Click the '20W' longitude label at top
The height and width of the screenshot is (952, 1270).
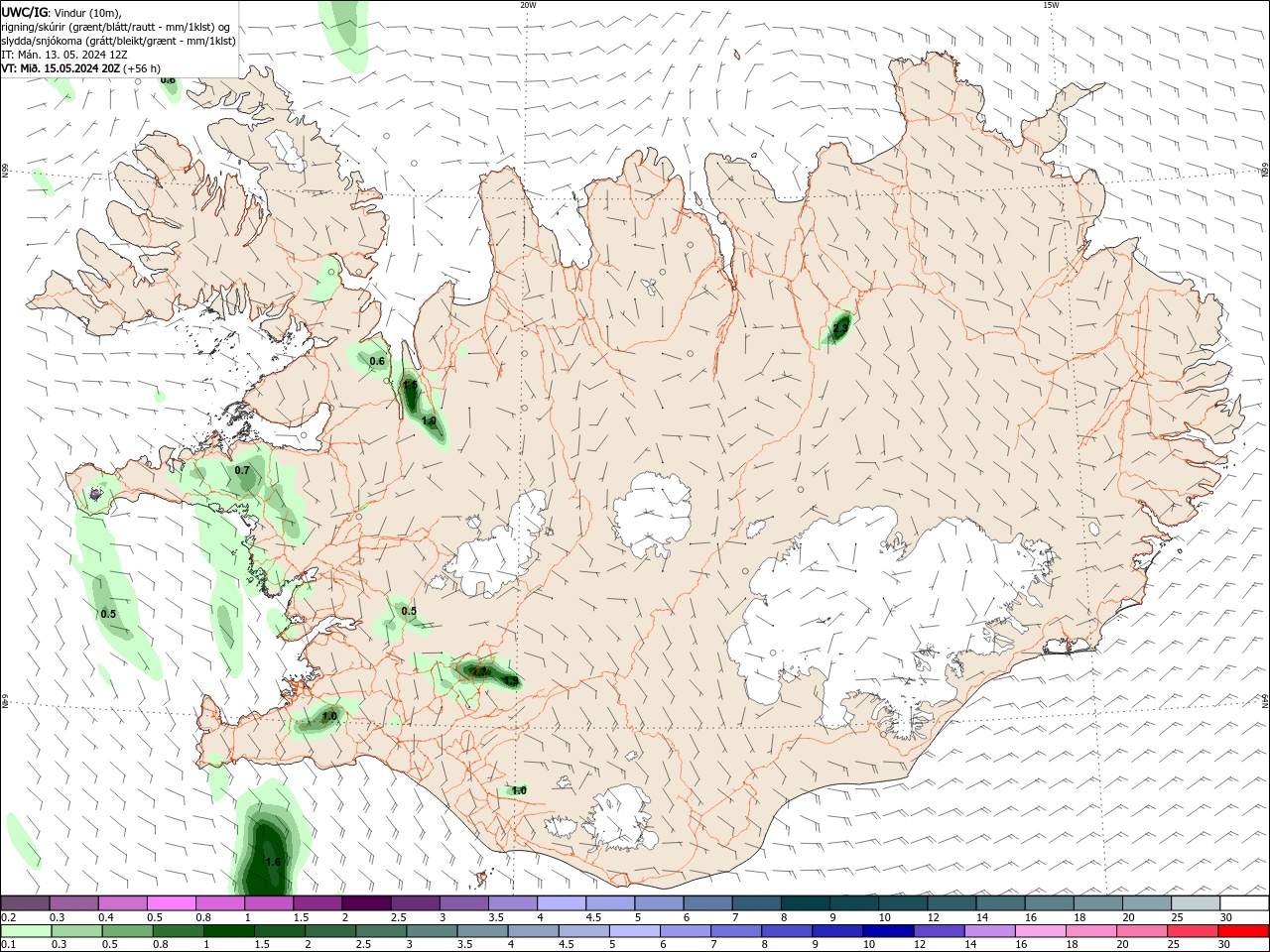pos(528,5)
